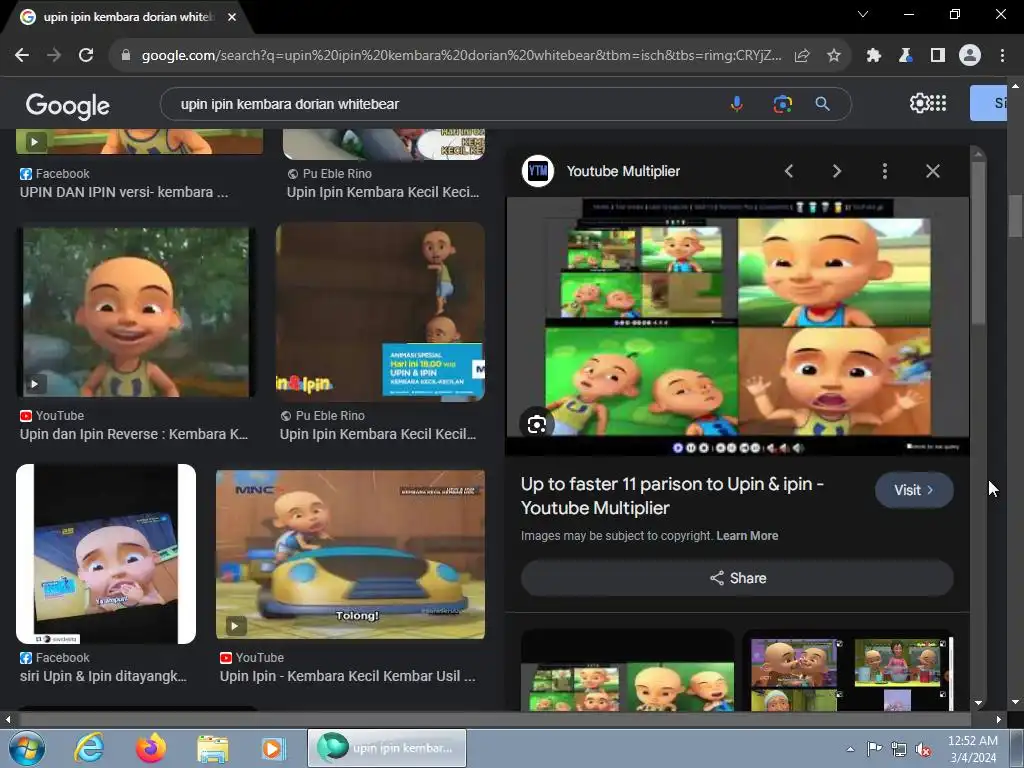Share this page from the address bar
This screenshot has height=768, width=1024.
pyautogui.click(x=802, y=56)
